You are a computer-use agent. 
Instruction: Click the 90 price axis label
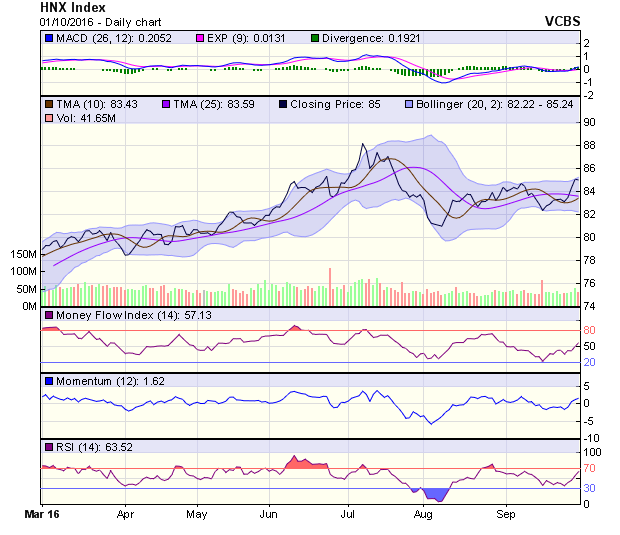coord(590,122)
